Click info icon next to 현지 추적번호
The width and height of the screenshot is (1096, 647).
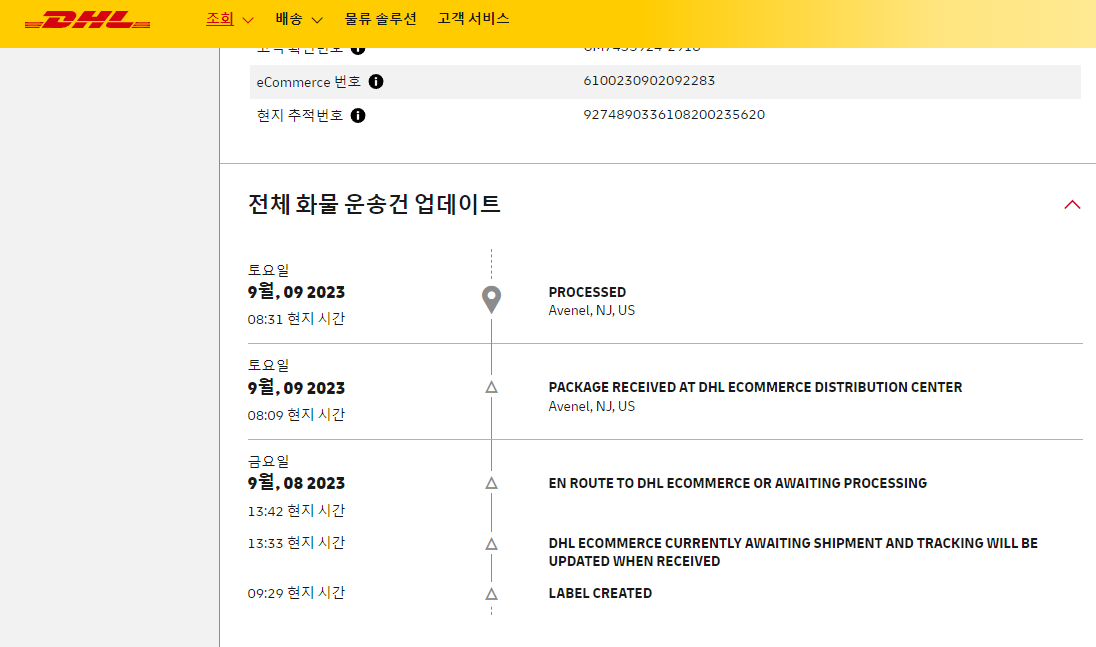click(x=358, y=115)
